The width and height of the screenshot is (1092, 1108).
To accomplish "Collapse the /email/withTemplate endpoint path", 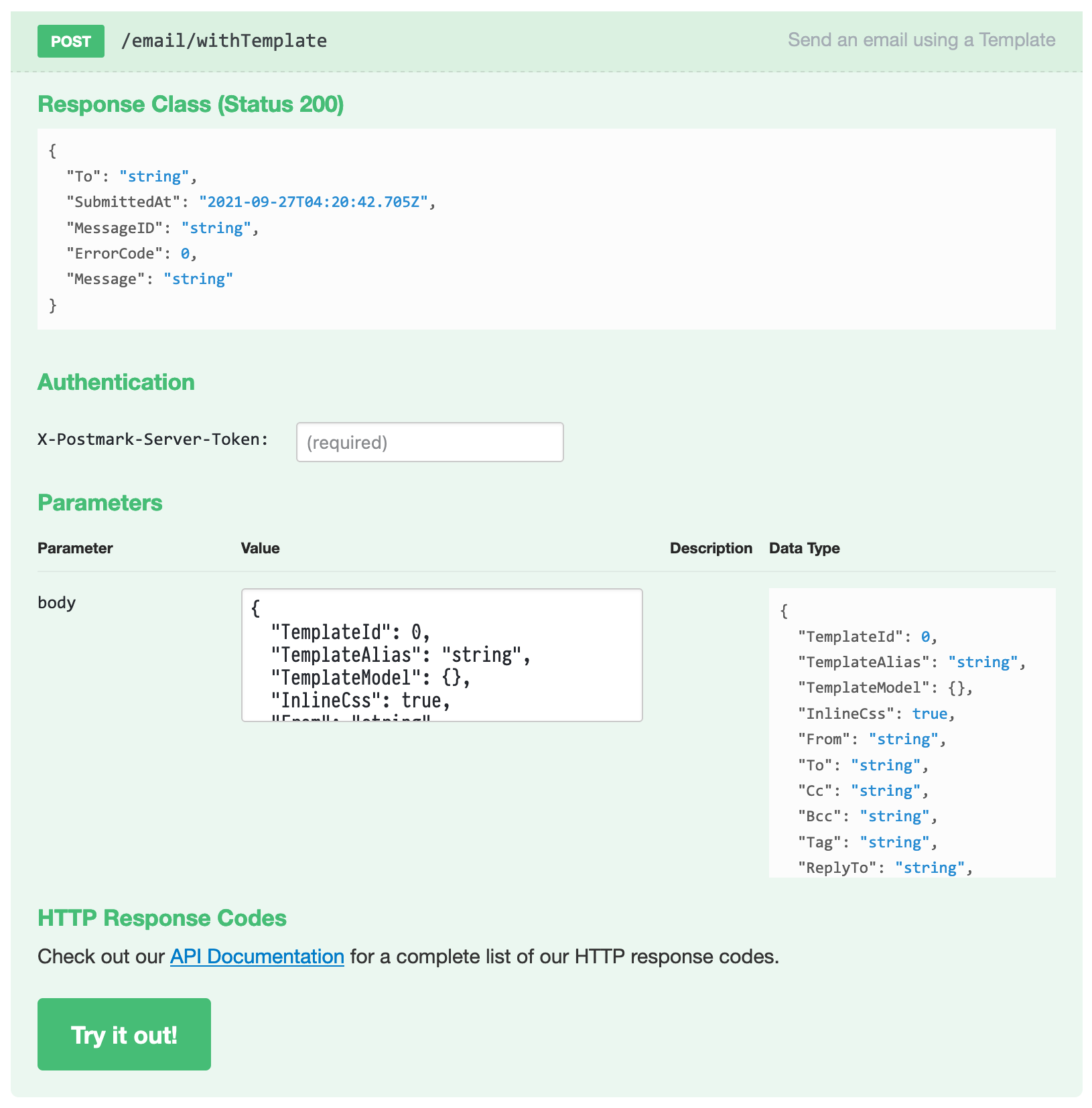I will click(x=224, y=41).
